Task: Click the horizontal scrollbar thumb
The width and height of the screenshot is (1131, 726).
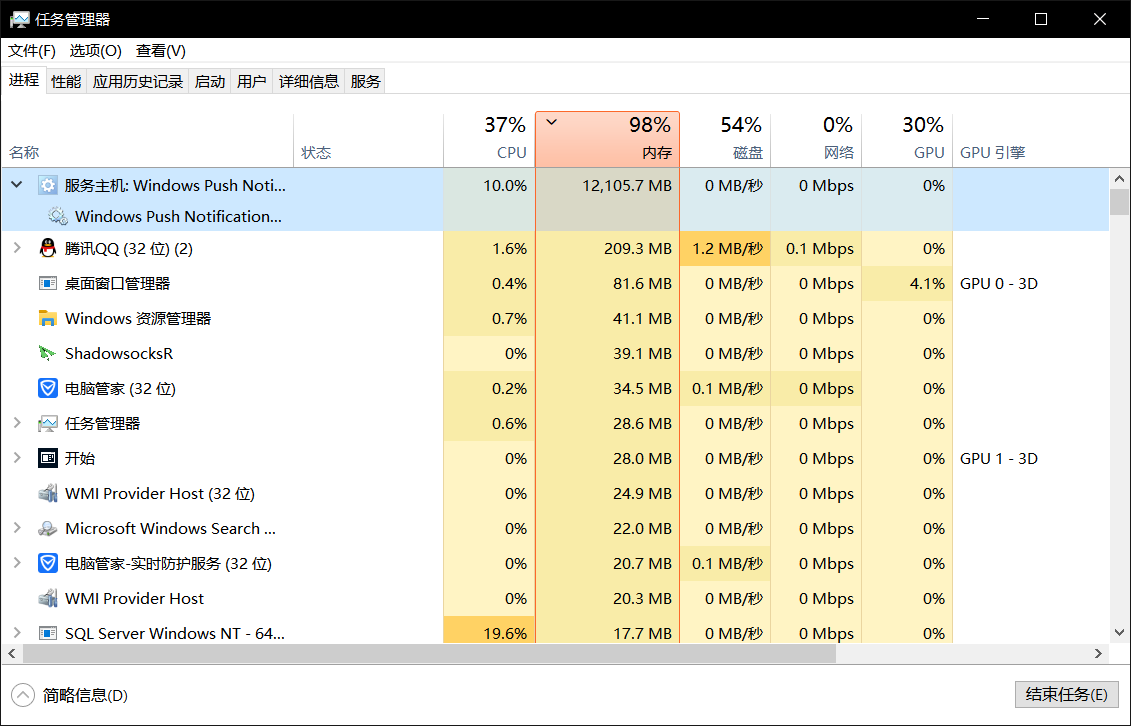Action: point(429,653)
